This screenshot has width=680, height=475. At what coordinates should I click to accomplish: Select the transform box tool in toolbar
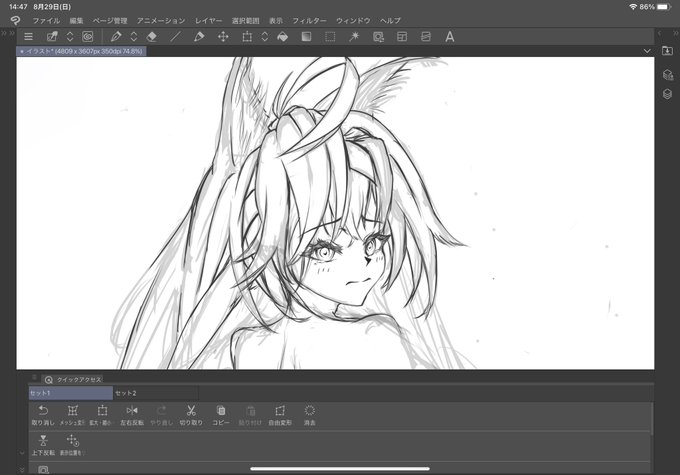[x=247, y=37]
